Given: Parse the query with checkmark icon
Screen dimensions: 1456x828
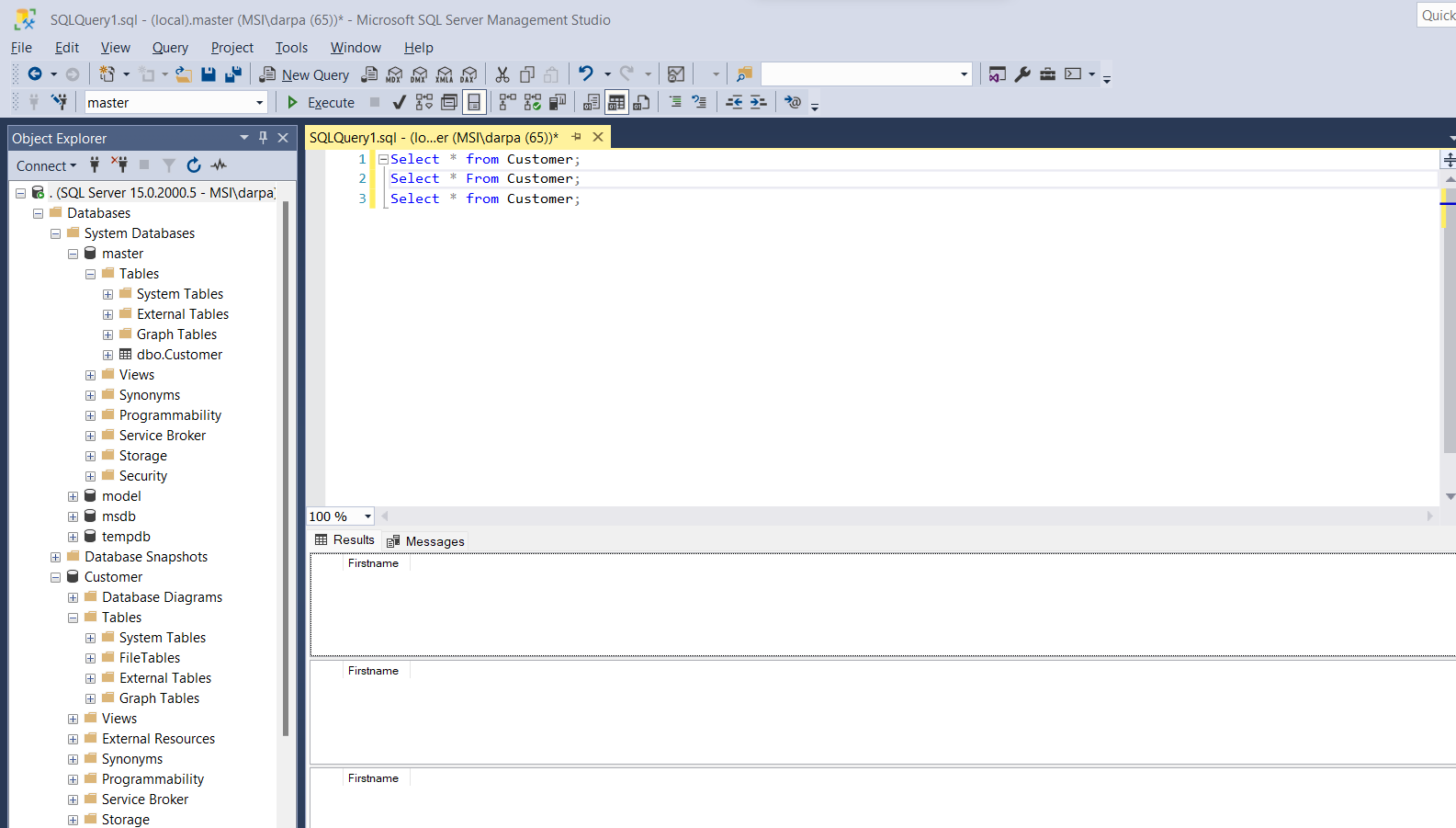Looking at the screenshot, I should [x=399, y=102].
